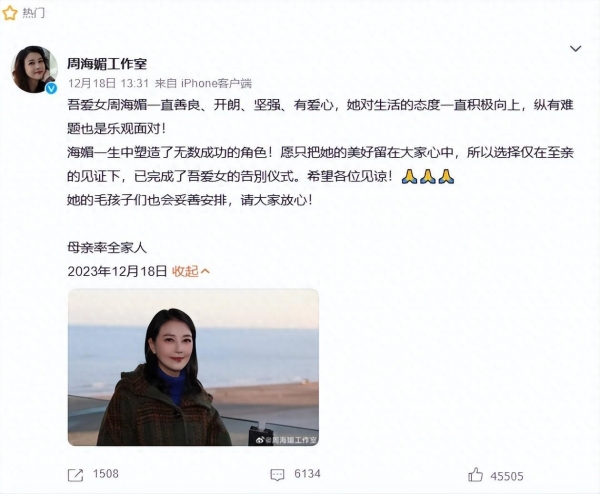This screenshot has height=494, width=600.
Task: Click the comment count 6134
Action: 307,474
